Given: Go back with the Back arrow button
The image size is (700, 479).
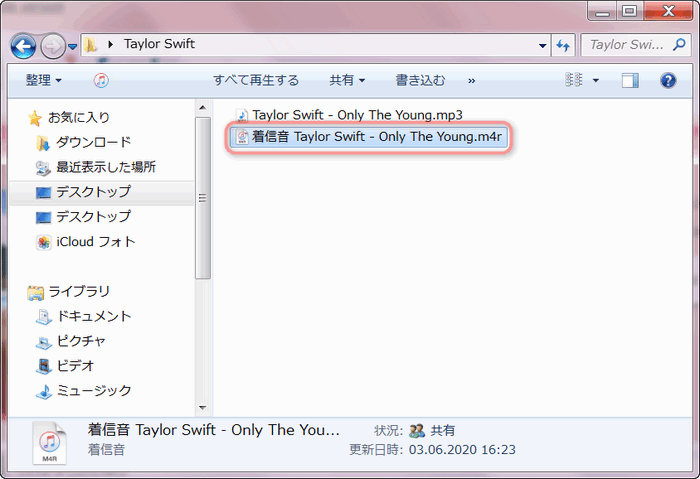Looking at the screenshot, I should click(x=23, y=46).
